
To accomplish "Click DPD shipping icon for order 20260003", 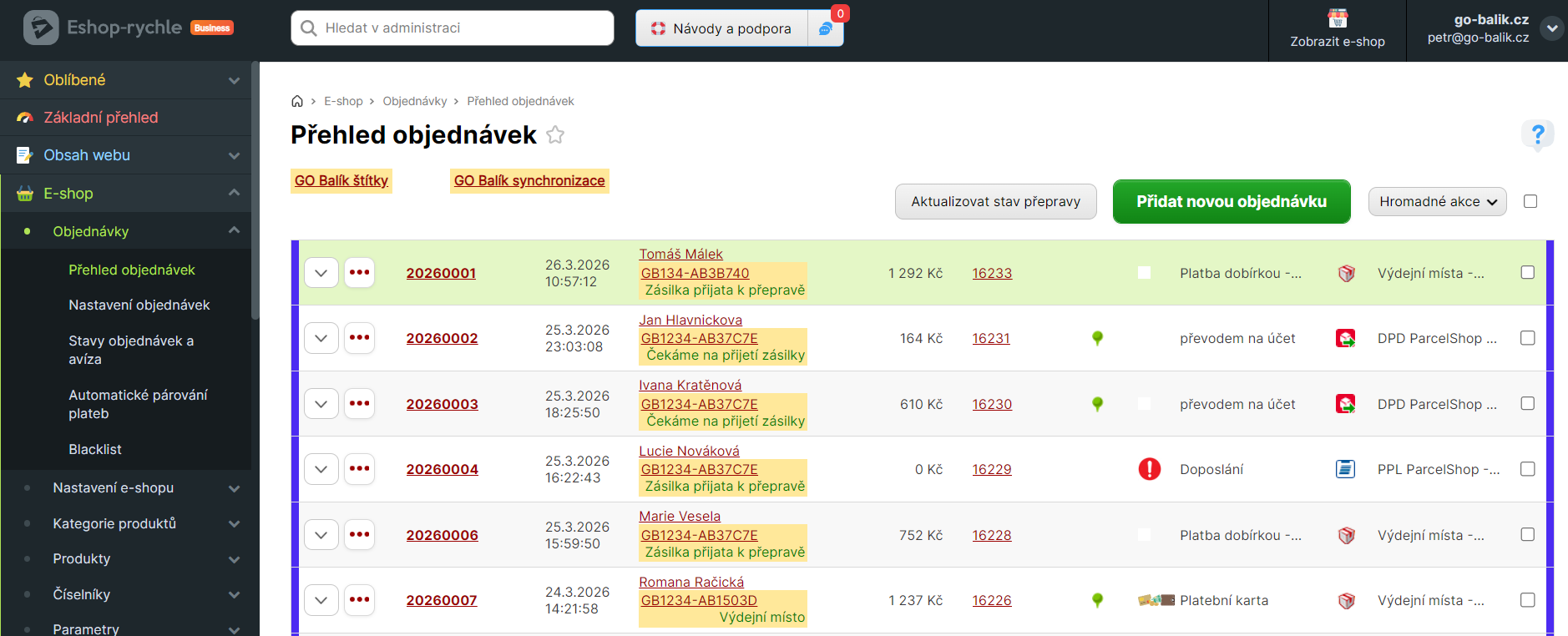I will (1345, 404).
